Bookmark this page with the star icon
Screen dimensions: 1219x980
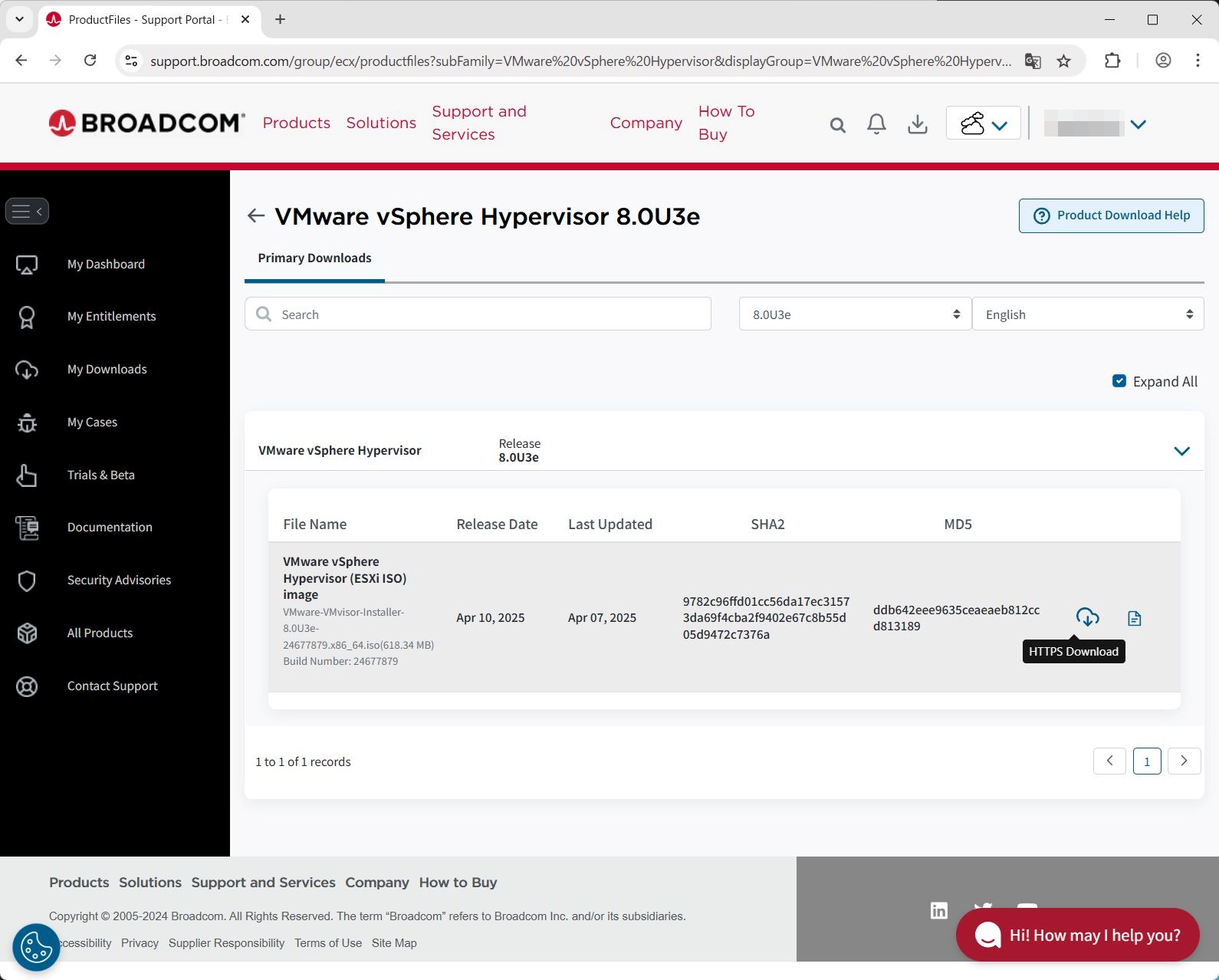click(x=1063, y=61)
